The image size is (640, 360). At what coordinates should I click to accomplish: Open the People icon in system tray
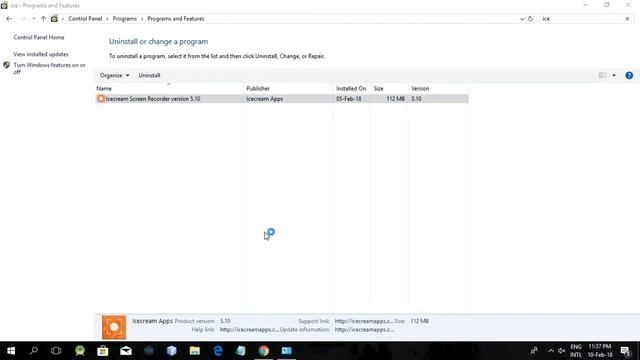pos(534,351)
